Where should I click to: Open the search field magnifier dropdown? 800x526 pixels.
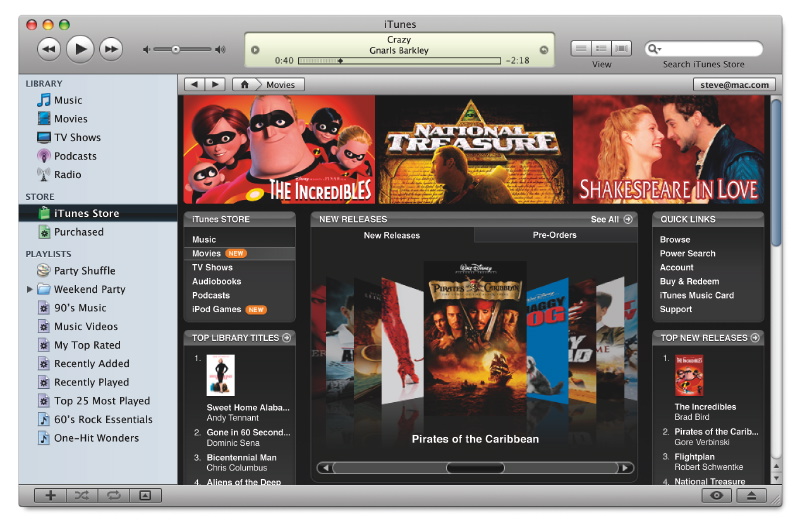pyautogui.click(x=655, y=49)
